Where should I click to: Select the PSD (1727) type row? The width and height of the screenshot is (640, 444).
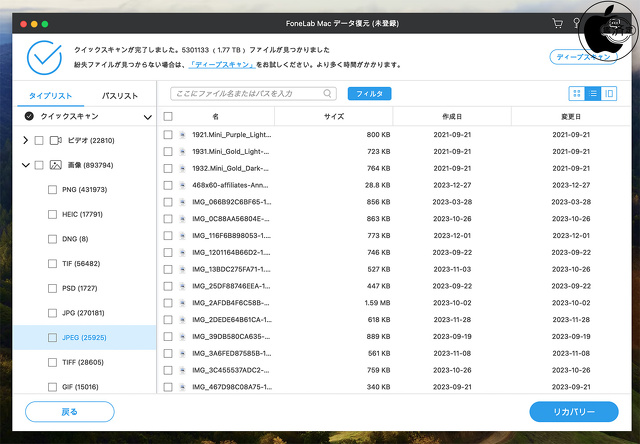[84, 288]
